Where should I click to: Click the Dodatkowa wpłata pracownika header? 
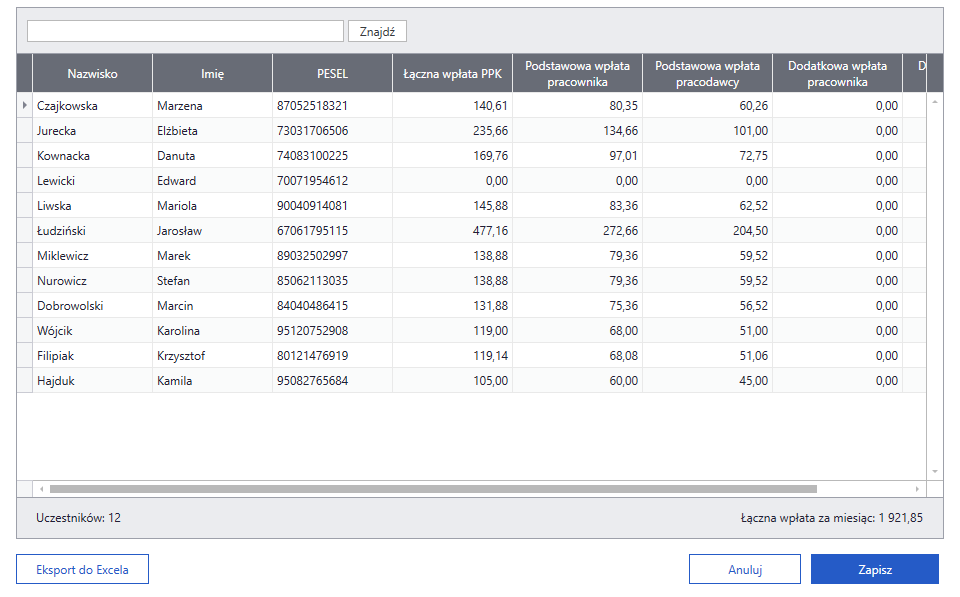pos(838,73)
